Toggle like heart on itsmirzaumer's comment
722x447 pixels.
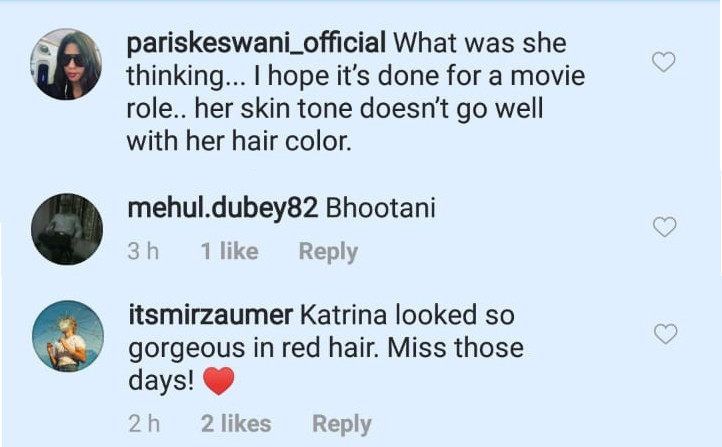665,334
